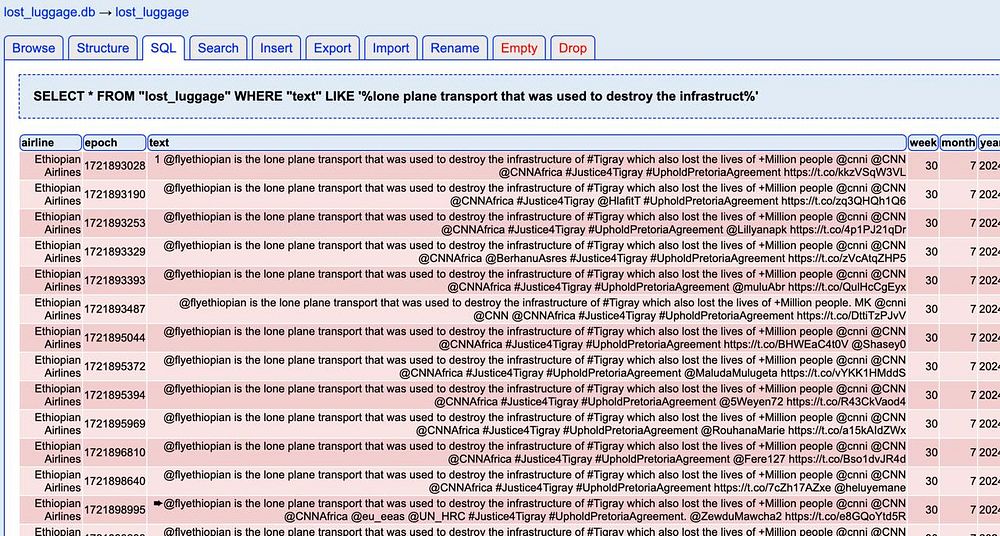Click tweet text mentioning @BerhanuAsres
The image size is (1000, 536).
point(527,252)
